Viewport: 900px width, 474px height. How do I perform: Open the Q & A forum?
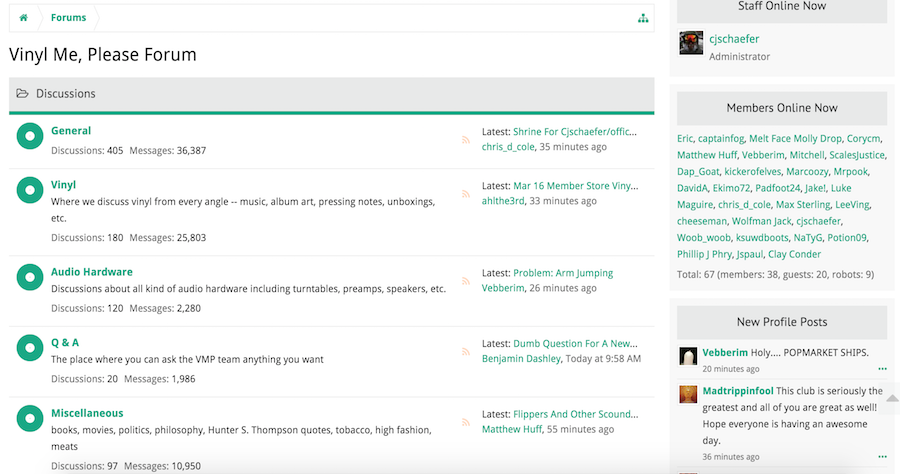65,343
